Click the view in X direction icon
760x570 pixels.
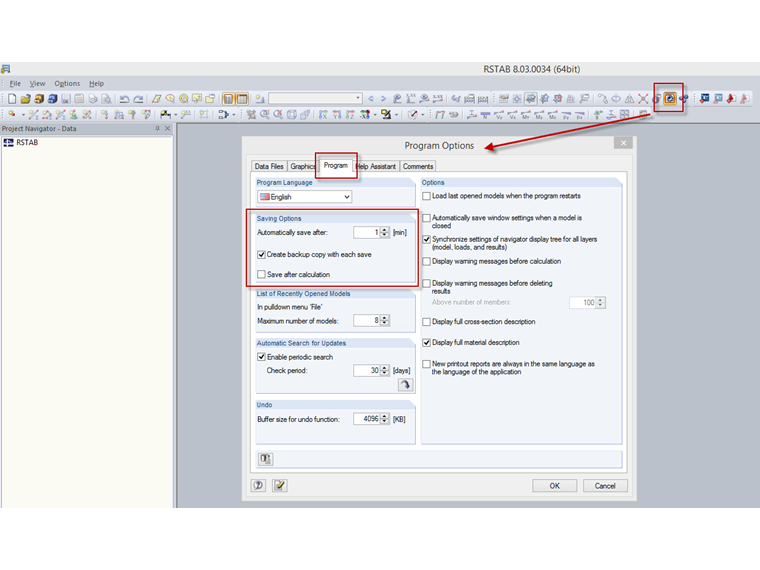coord(323,115)
